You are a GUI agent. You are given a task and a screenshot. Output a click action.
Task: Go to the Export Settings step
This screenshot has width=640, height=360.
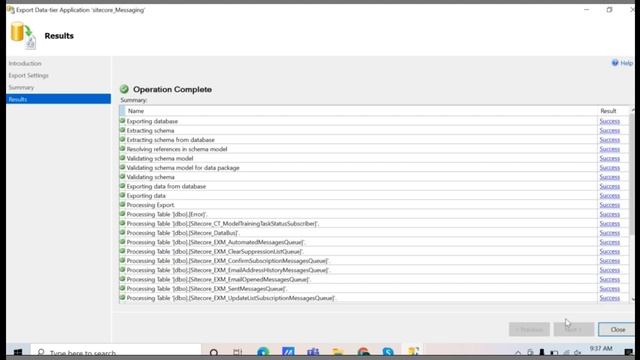tap(29, 76)
